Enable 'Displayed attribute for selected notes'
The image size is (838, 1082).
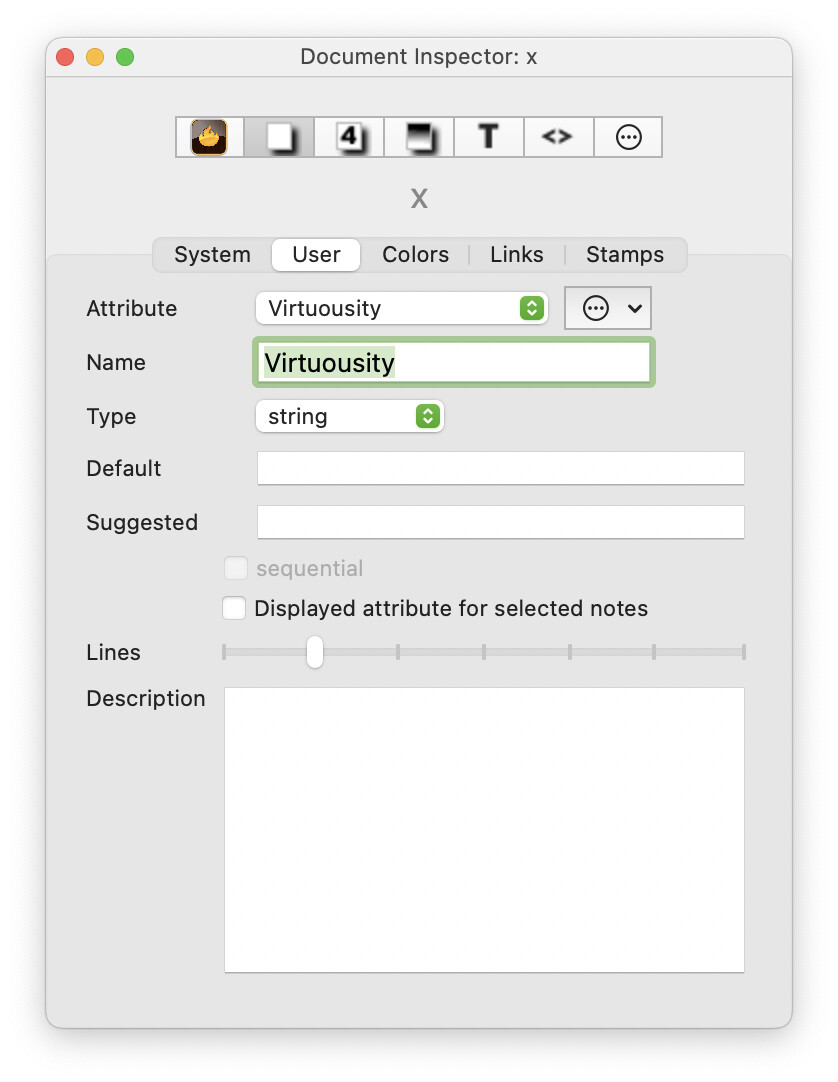[x=235, y=608]
